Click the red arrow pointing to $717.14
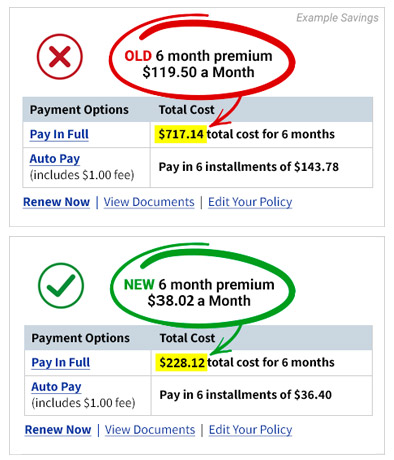 pyautogui.click(x=227, y=112)
